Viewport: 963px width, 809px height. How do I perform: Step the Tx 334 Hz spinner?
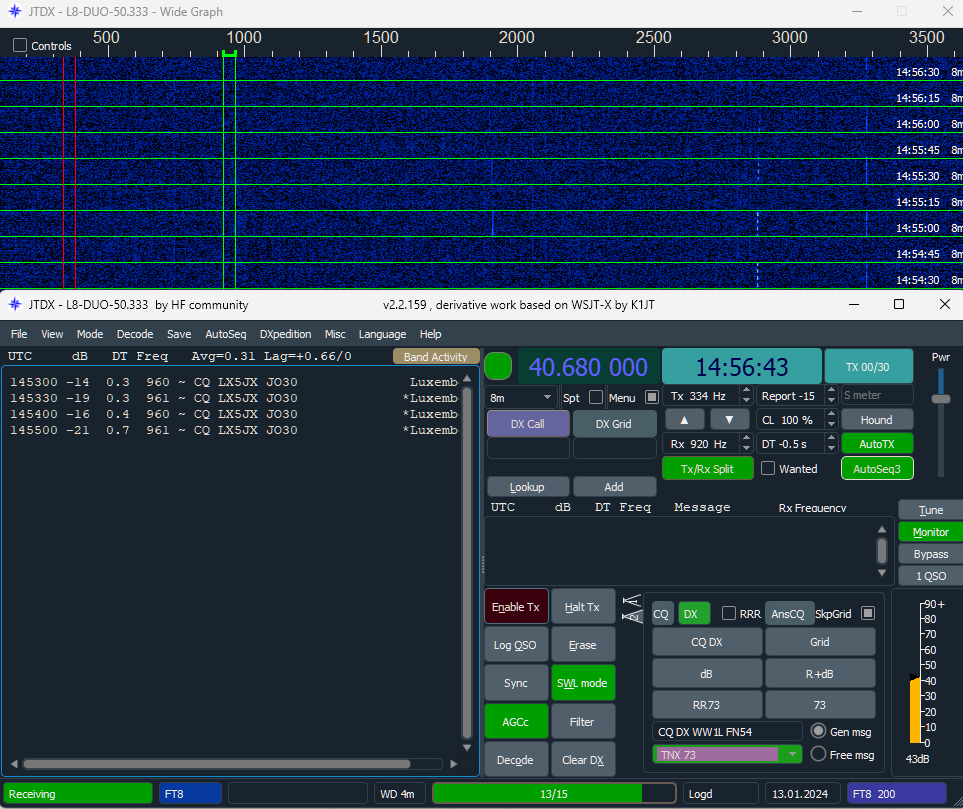746,396
